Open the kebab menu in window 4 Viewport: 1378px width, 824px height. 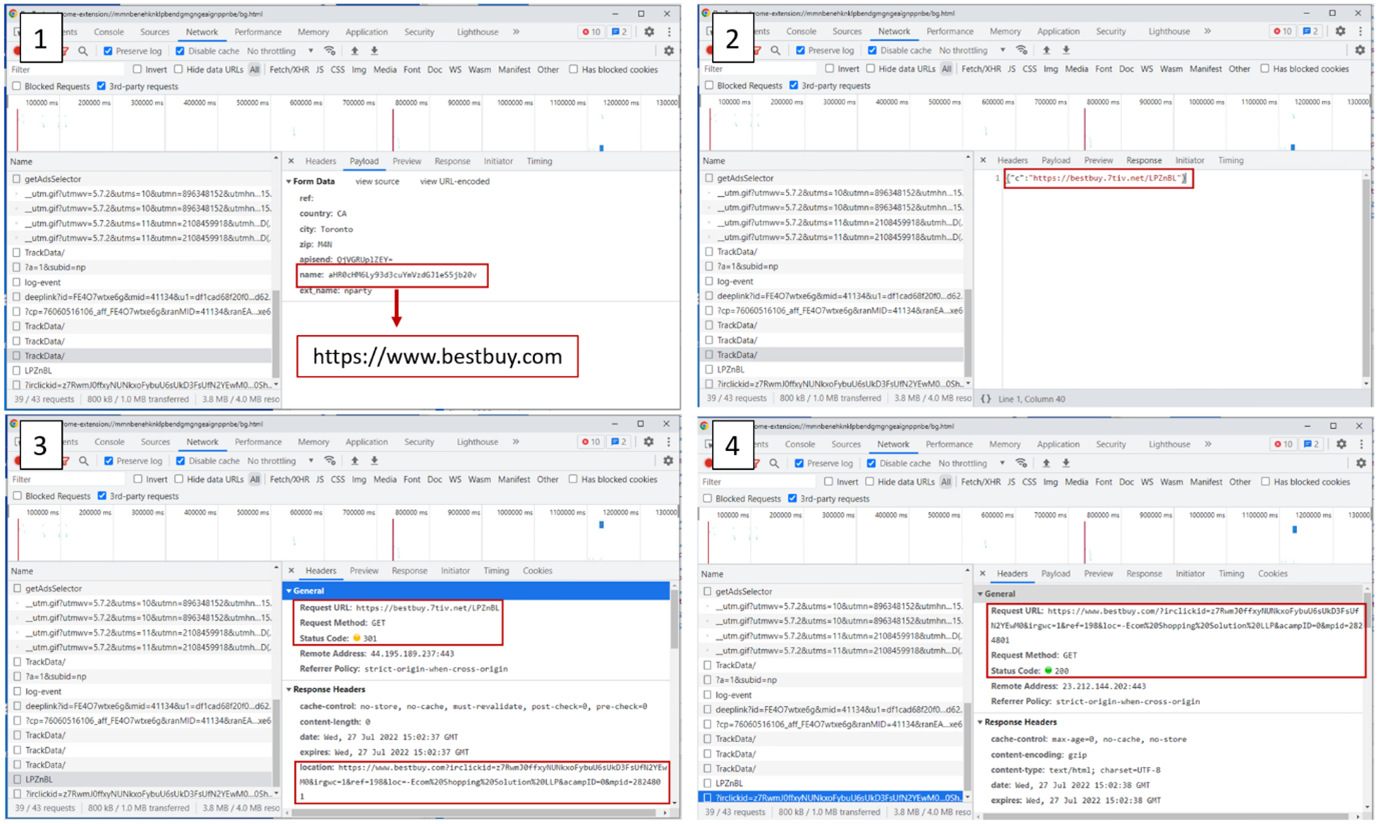click(1360, 444)
